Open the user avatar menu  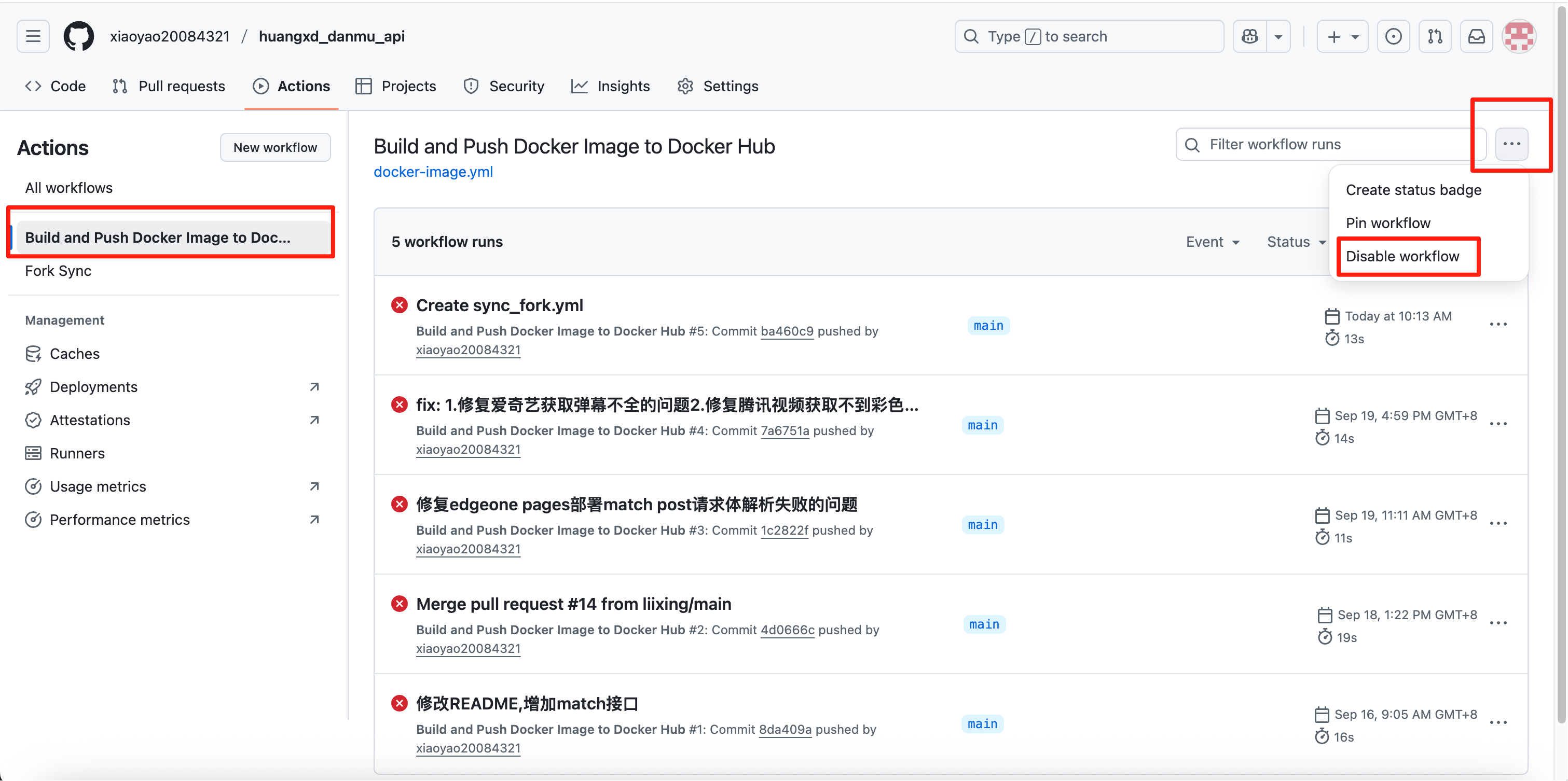coord(1519,36)
